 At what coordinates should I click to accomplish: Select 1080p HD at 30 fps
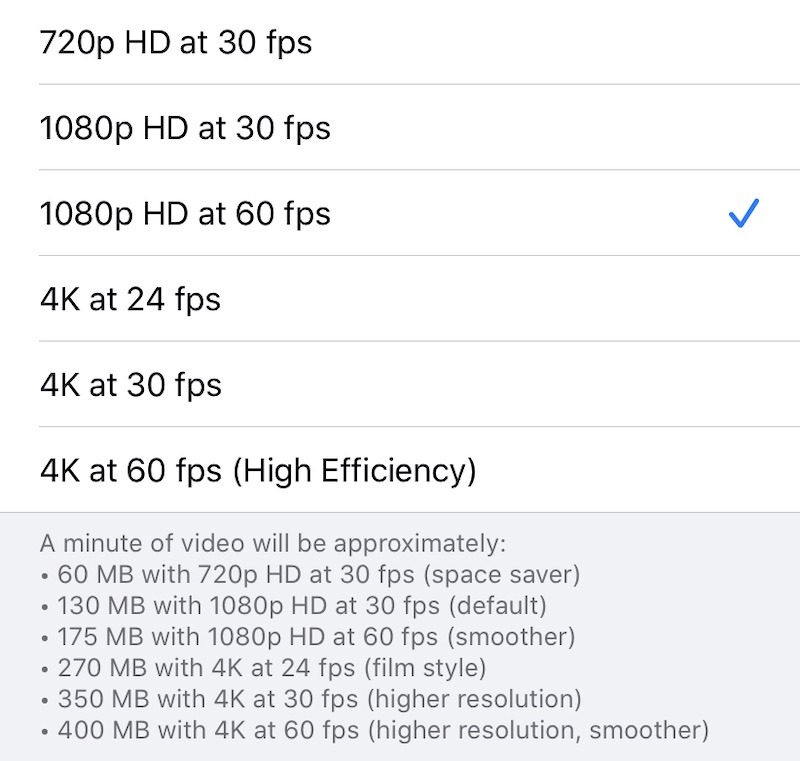[x=190, y=128]
